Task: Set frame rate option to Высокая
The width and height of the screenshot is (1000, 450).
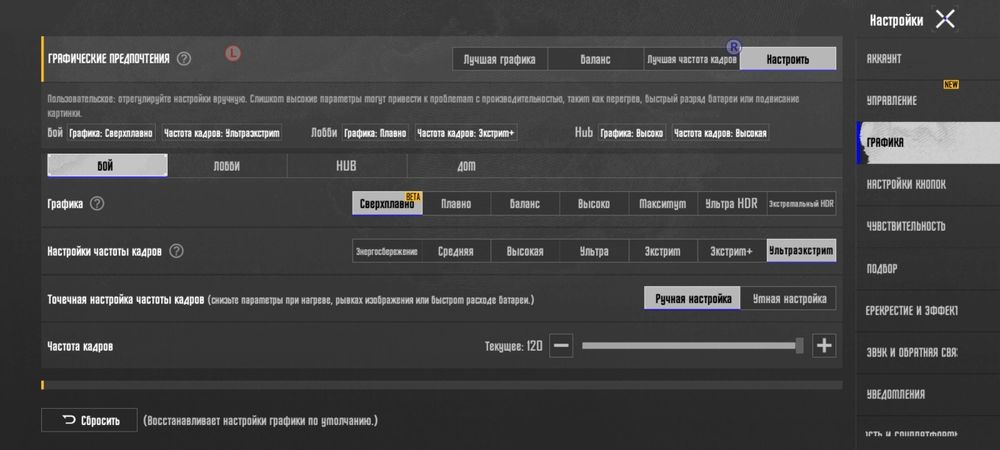Action: 525,251
